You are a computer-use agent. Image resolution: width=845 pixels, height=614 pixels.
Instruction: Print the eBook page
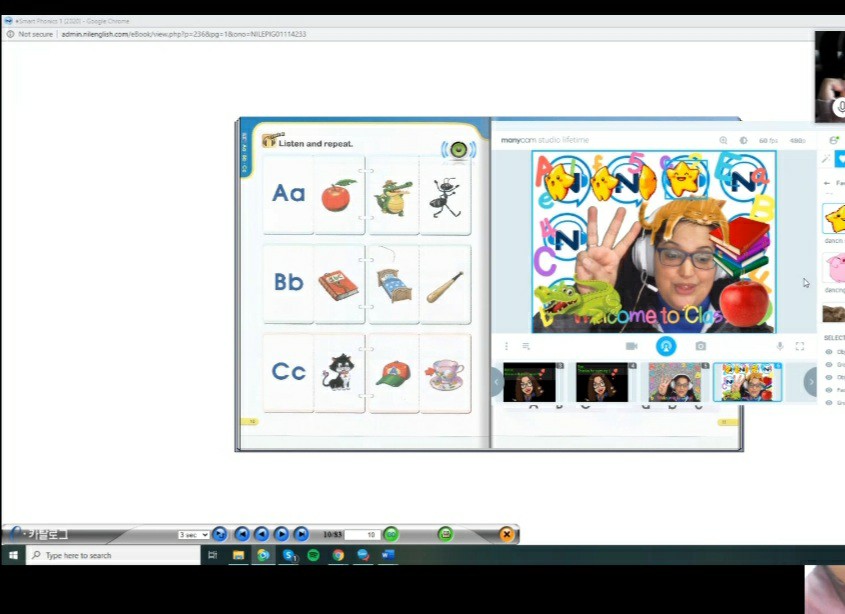click(445, 534)
